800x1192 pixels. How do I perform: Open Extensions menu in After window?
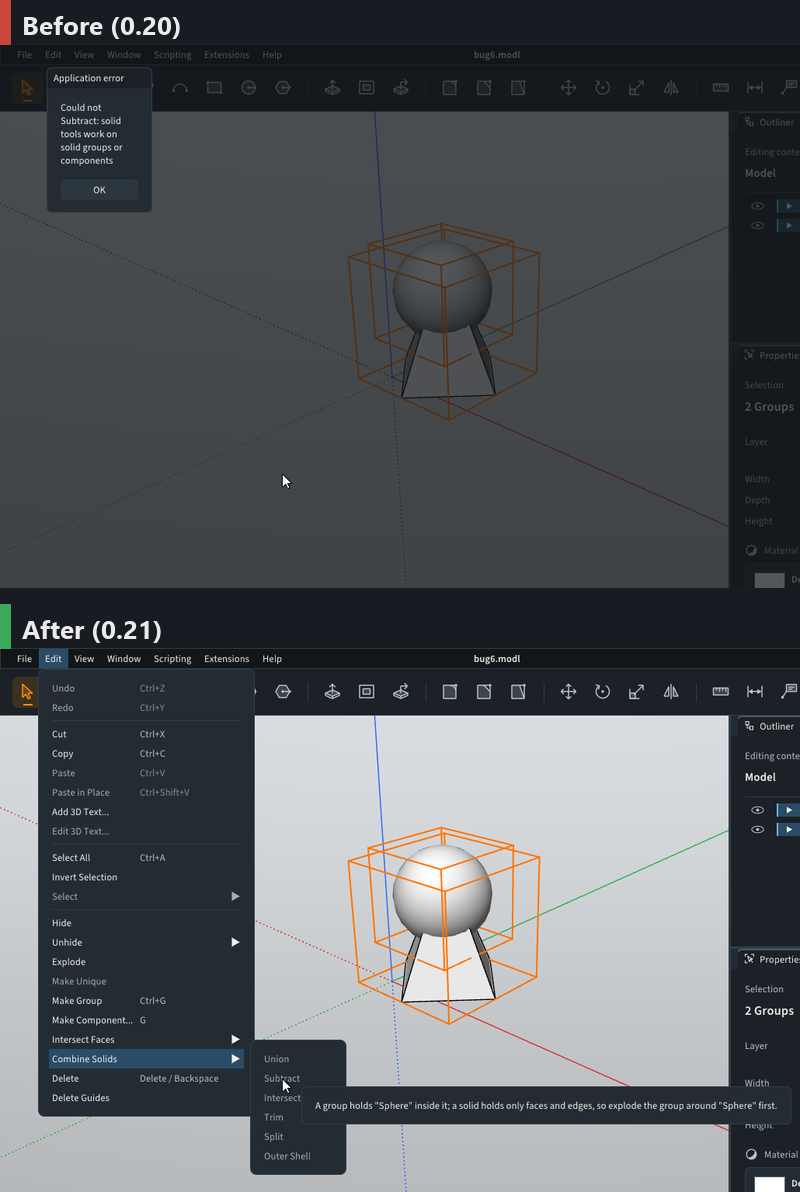pos(227,659)
